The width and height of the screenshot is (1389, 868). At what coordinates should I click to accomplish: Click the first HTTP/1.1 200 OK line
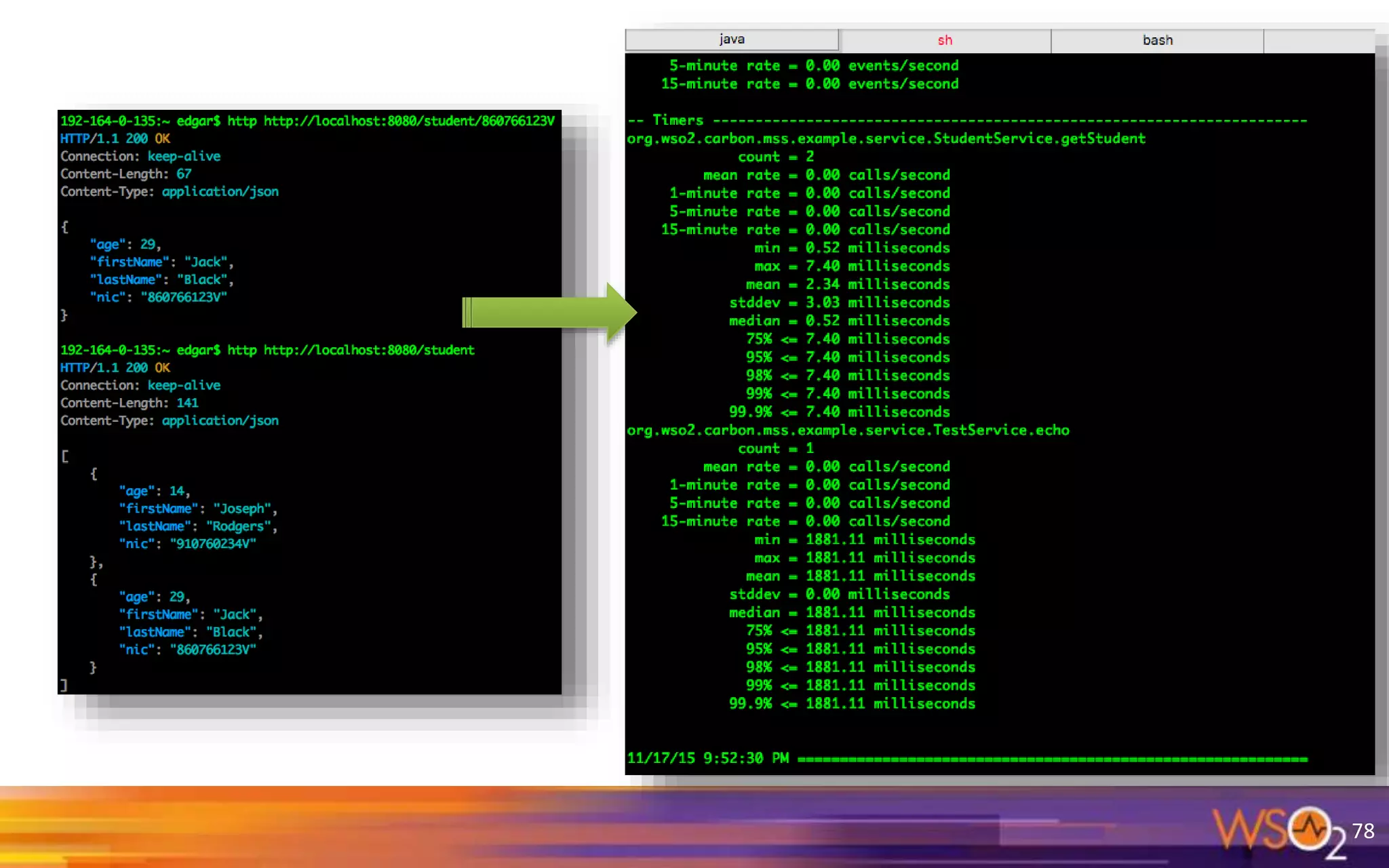click(115, 139)
